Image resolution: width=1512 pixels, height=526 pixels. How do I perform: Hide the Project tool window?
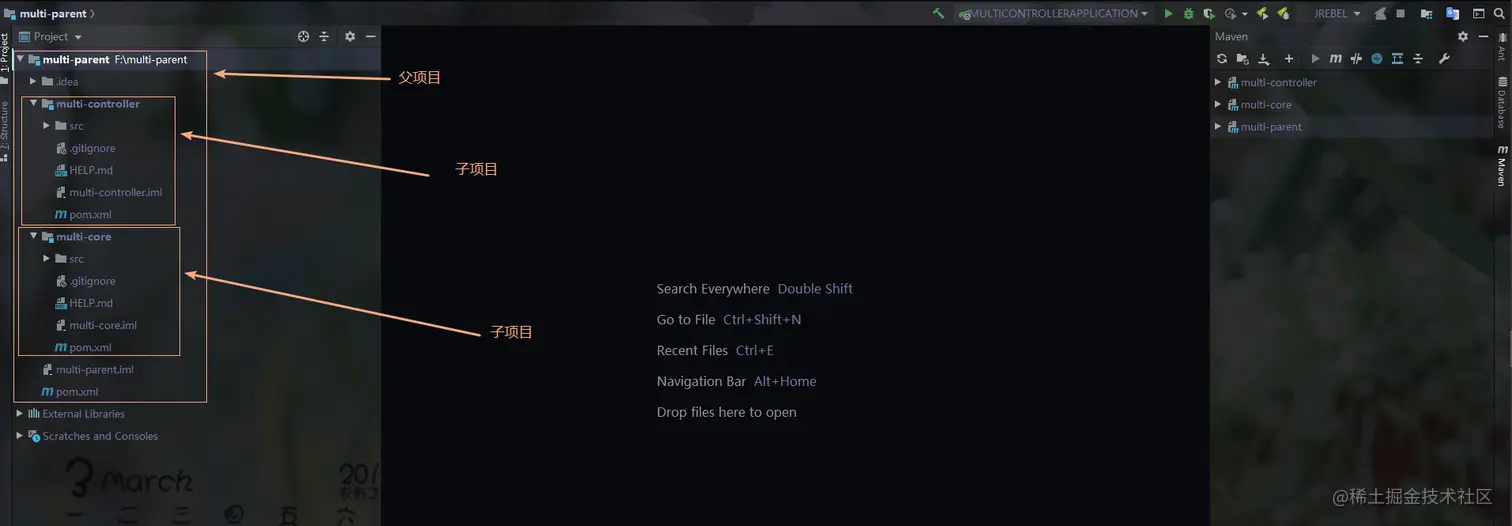coord(370,37)
